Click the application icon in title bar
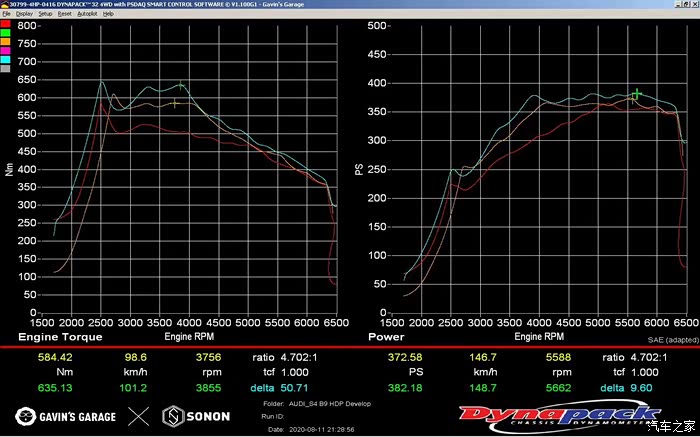700x437 pixels. pyautogui.click(x=4, y=4)
